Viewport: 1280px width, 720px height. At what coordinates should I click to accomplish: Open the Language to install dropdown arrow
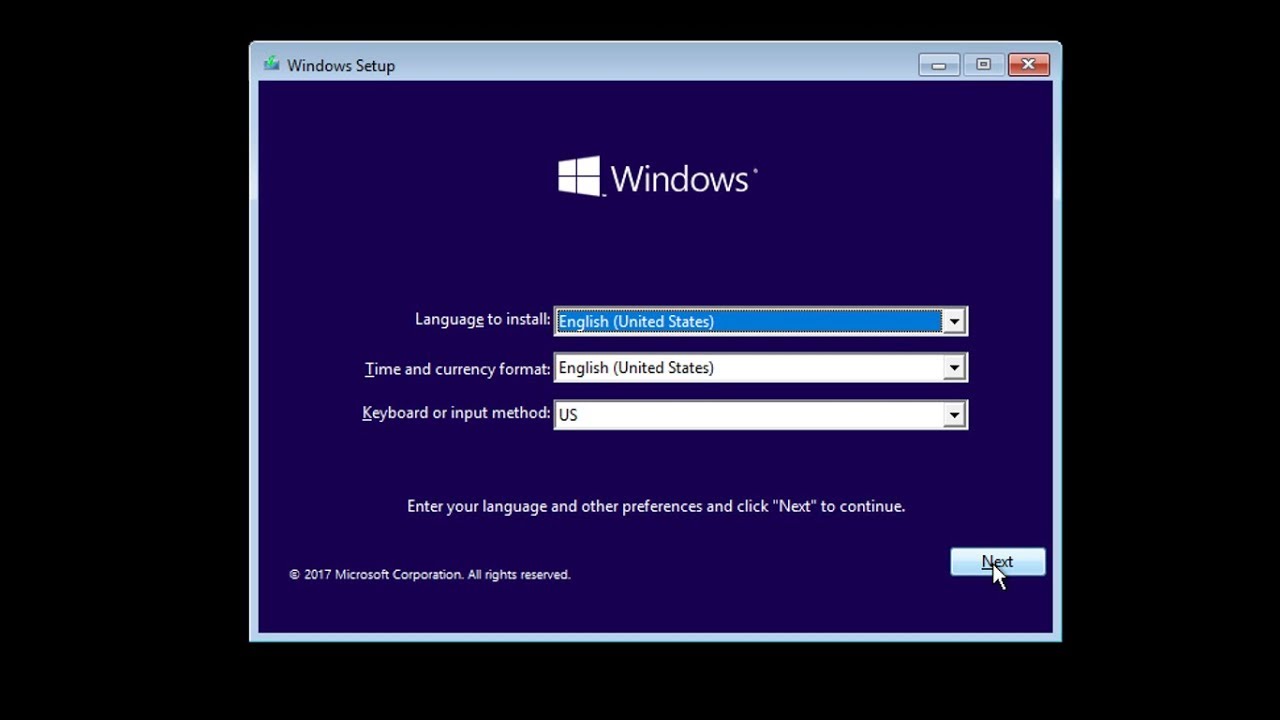(x=954, y=321)
